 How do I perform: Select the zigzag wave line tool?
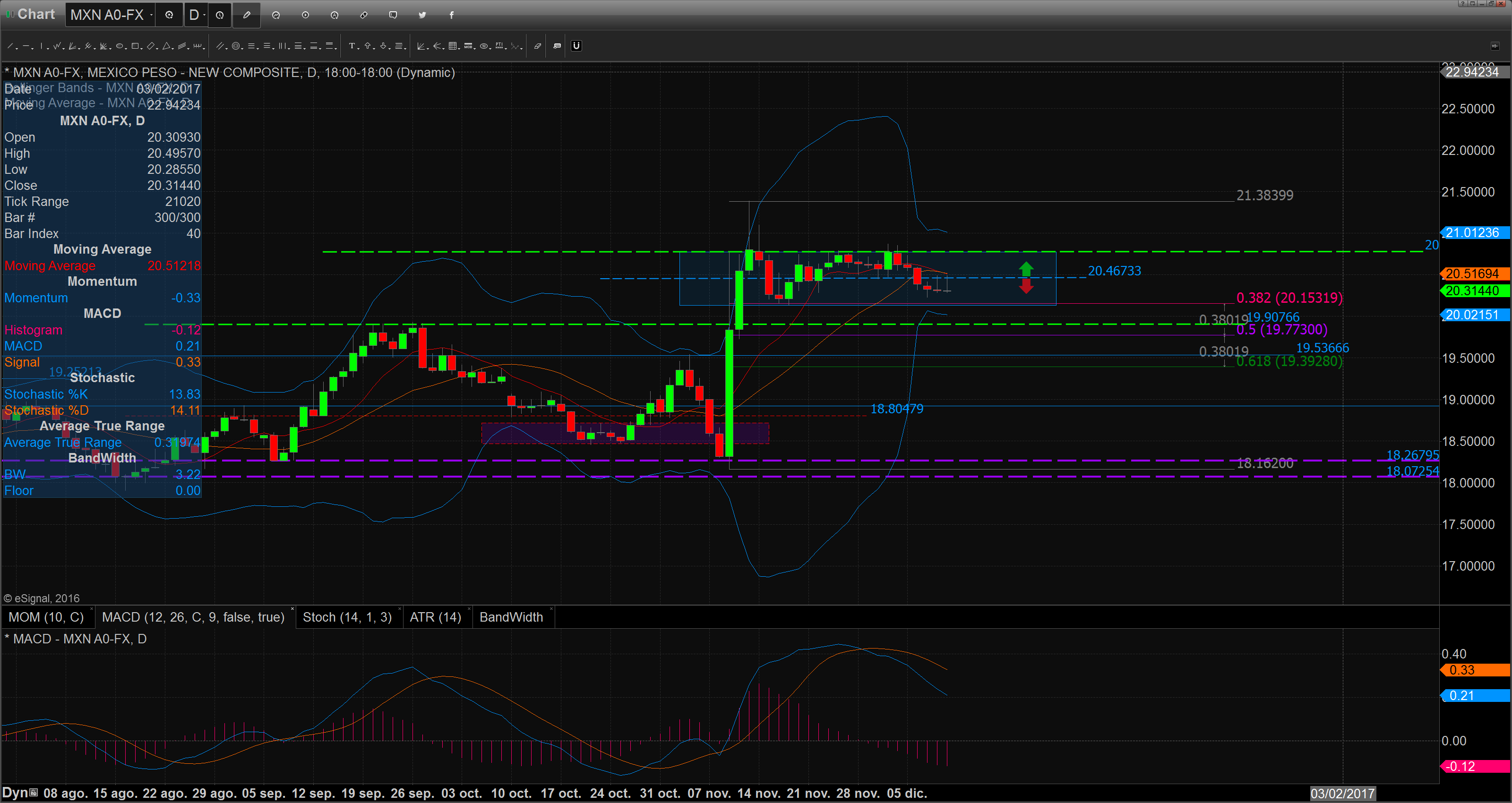click(x=57, y=46)
